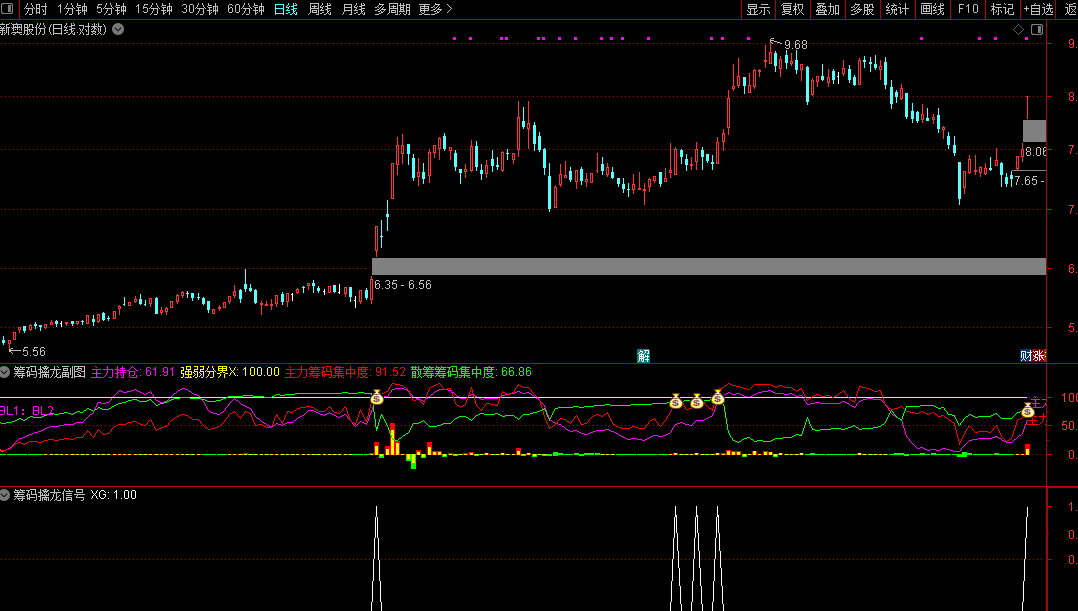Click the 复权 button

(792, 10)
